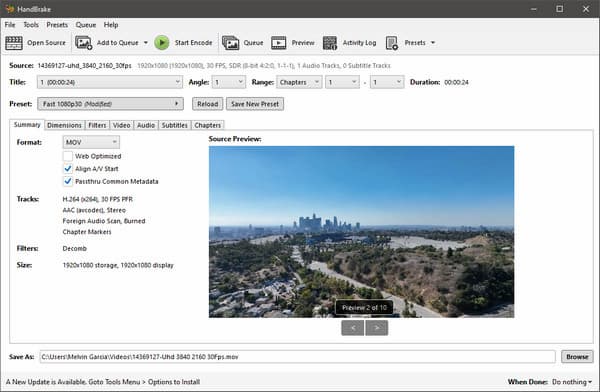Viewport: 600px width, 392px height.
Task: Click the Preview 2 of 10 label
Action: 364,307
